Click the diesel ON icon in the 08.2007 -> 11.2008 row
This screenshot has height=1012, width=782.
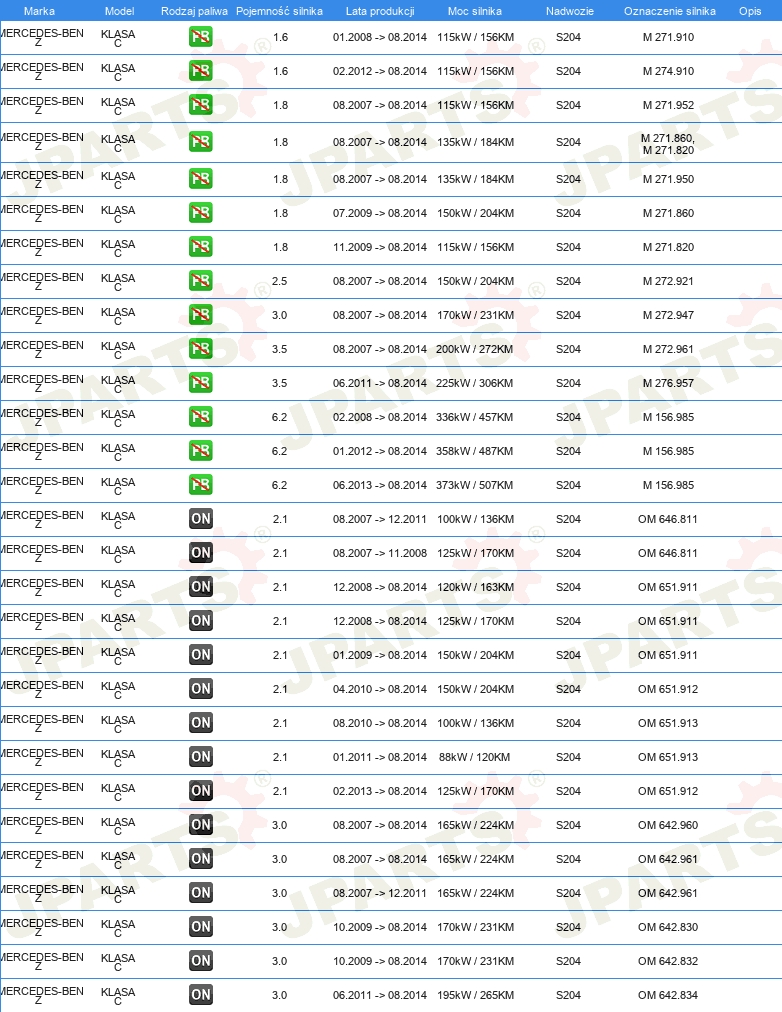click(201, 552)
